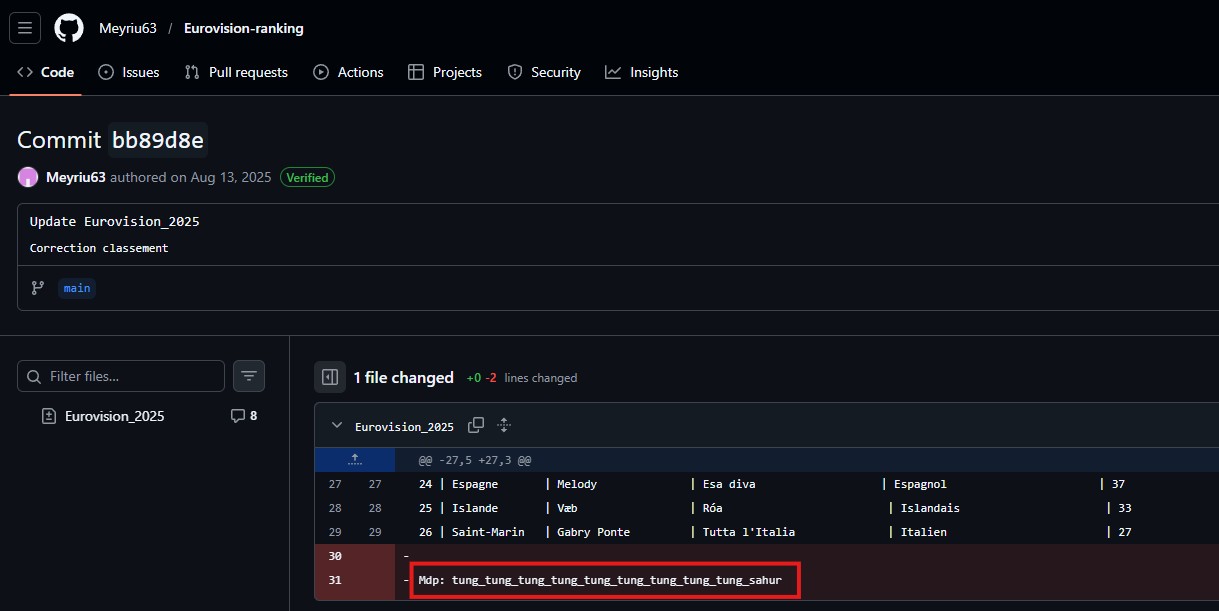1219x611 pixels.
Task: Click the GitHub logo icon
Action: click(69, 28)
